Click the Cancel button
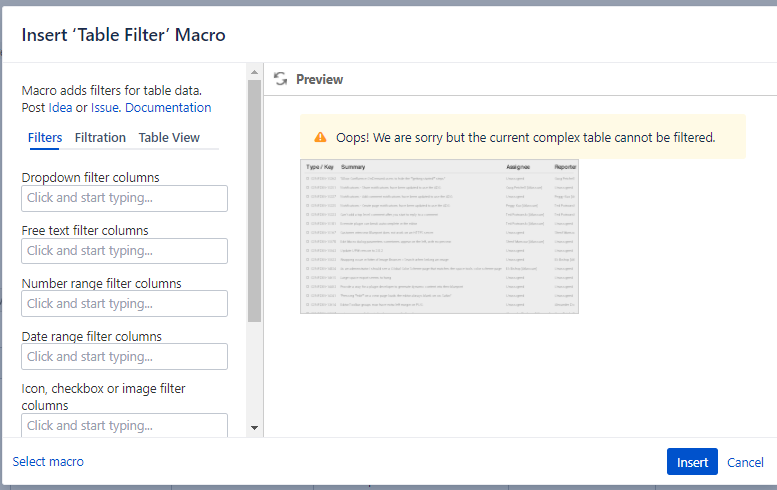This screenshot has height=490, width=777. [x=745, y=462]
